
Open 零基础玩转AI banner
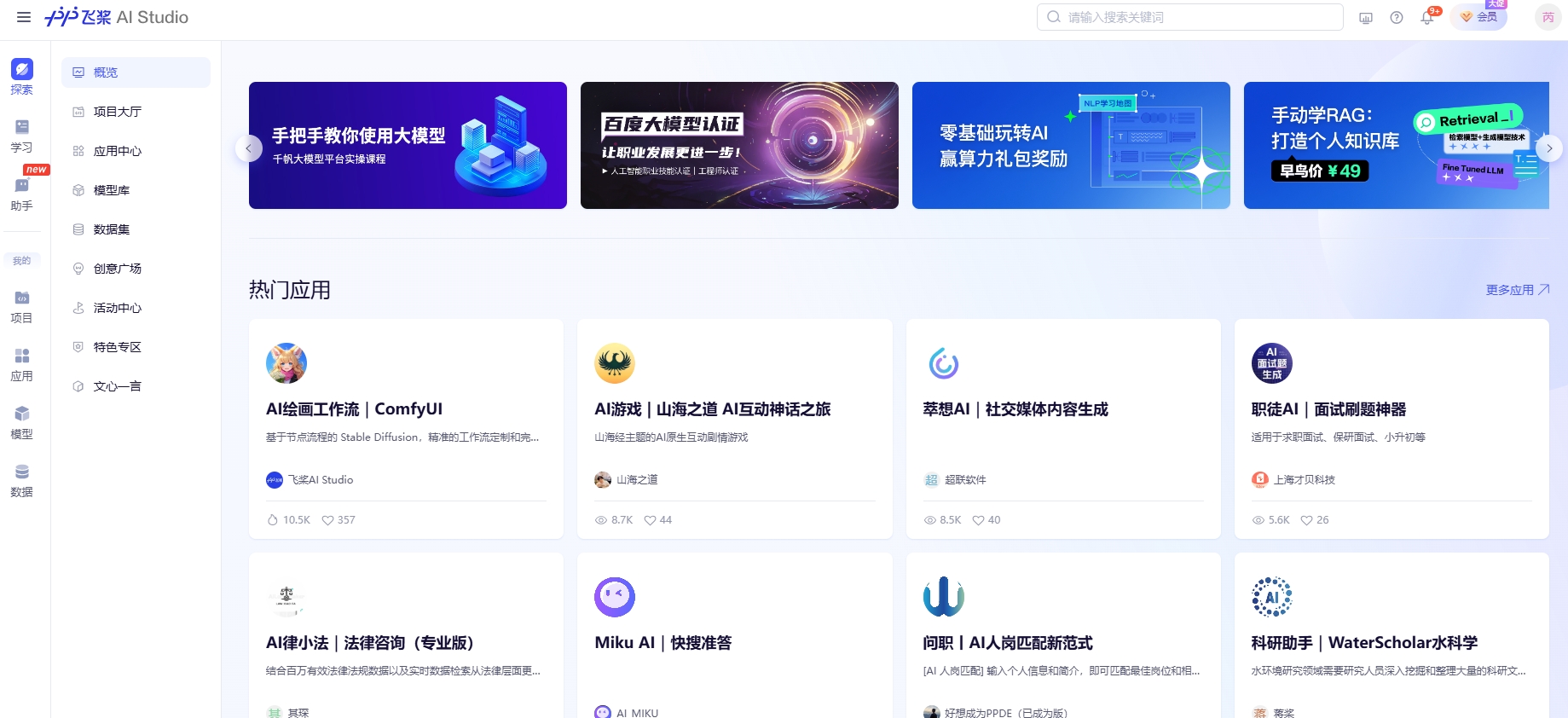click(1071, 145)
